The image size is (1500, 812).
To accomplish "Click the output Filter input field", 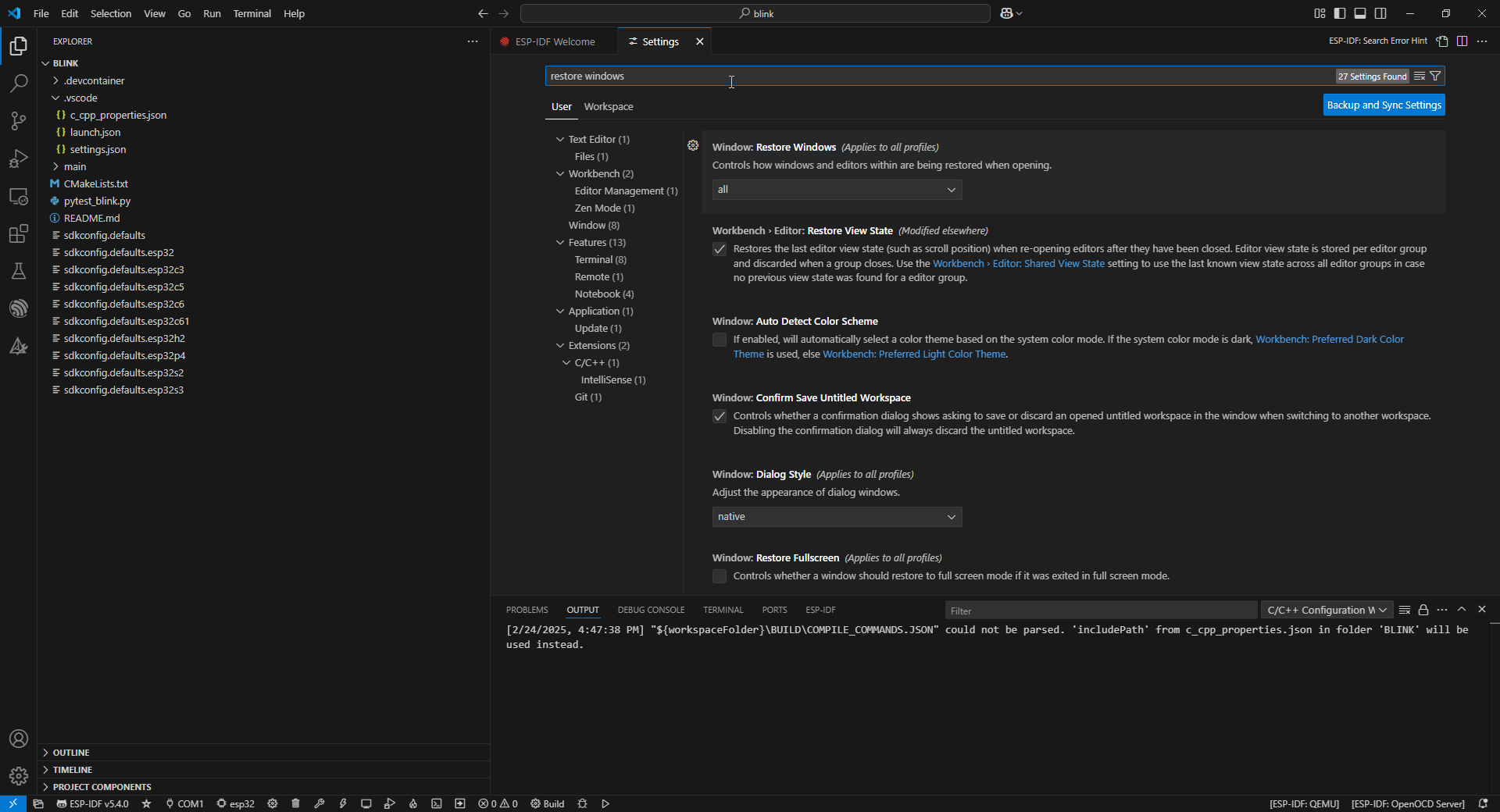I will click(x=1101, y=611).
